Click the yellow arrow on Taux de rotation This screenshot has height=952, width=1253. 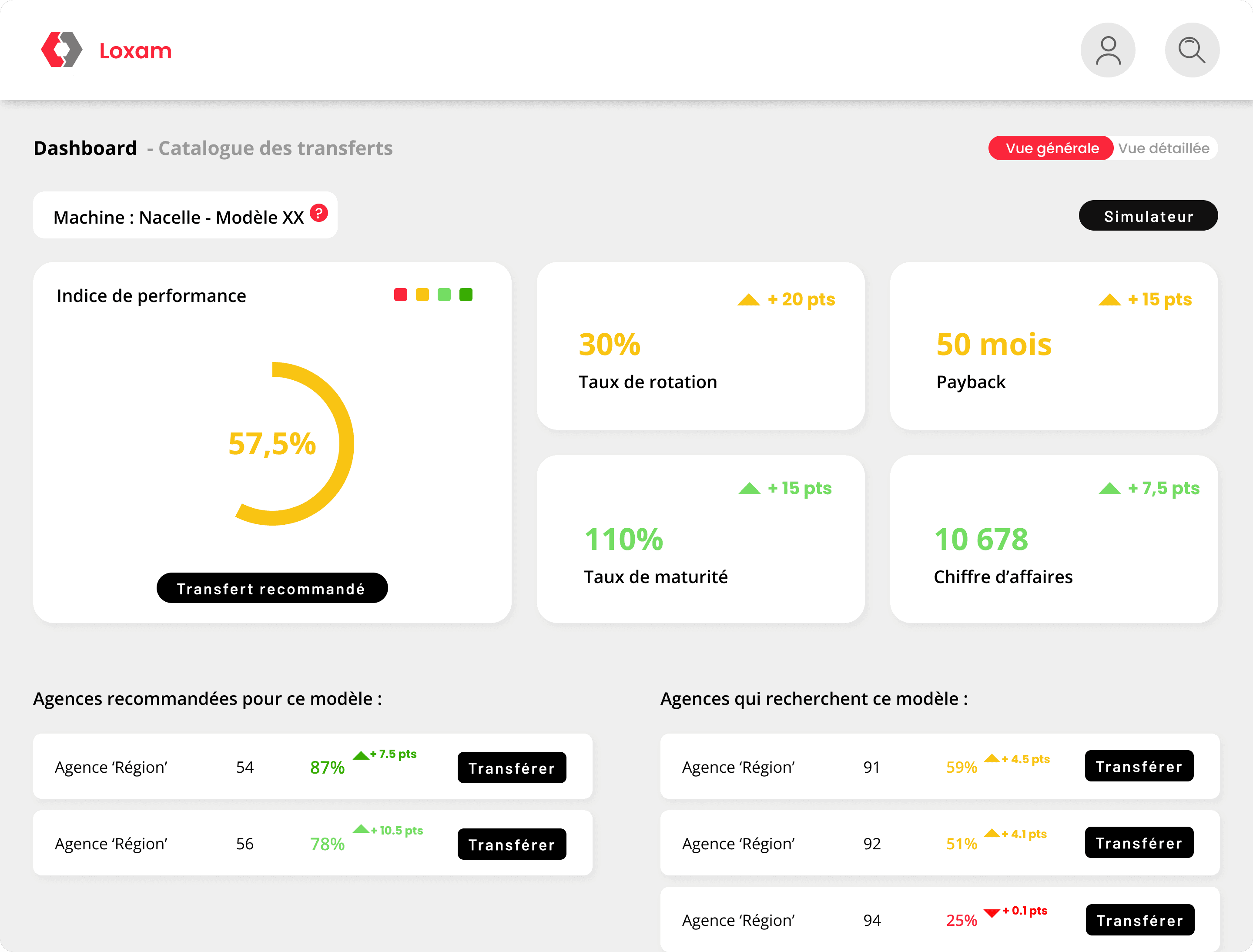coord(748,300)
